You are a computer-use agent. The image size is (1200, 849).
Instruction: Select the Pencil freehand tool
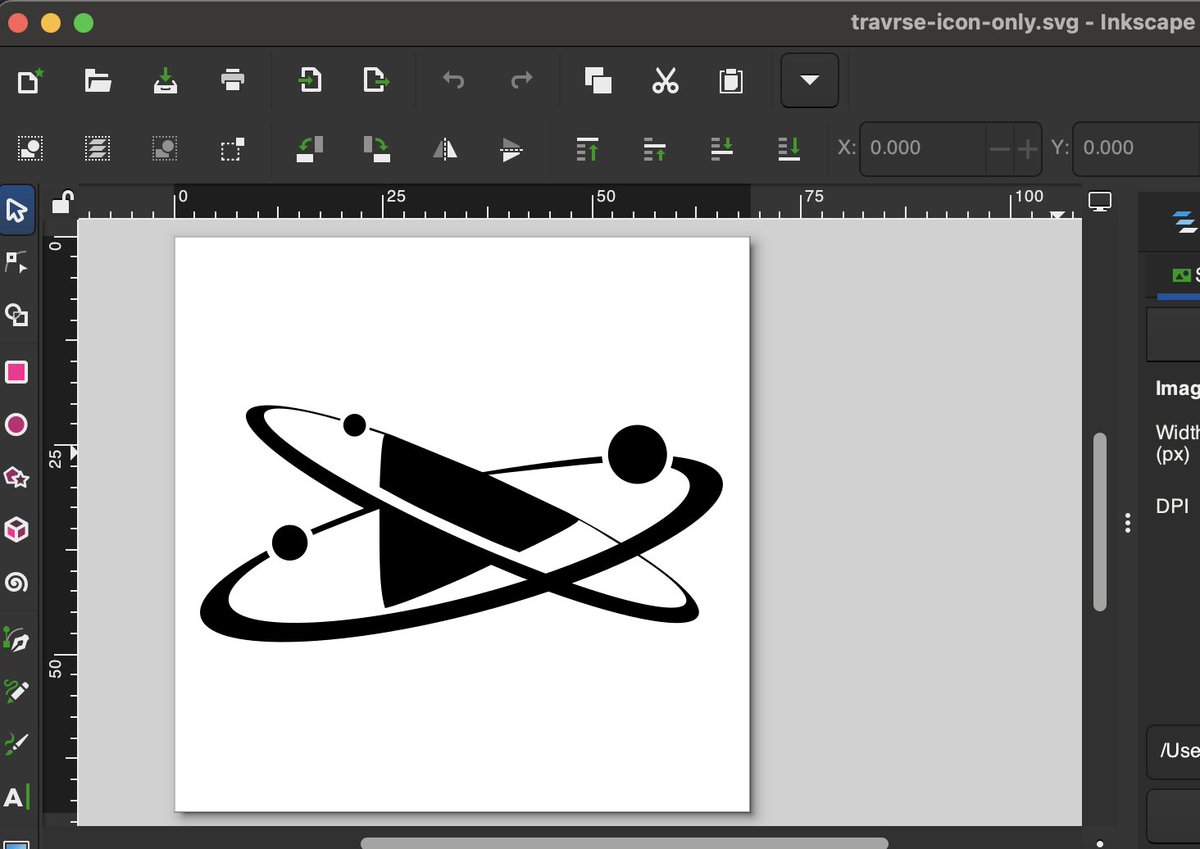pos(16,691)
